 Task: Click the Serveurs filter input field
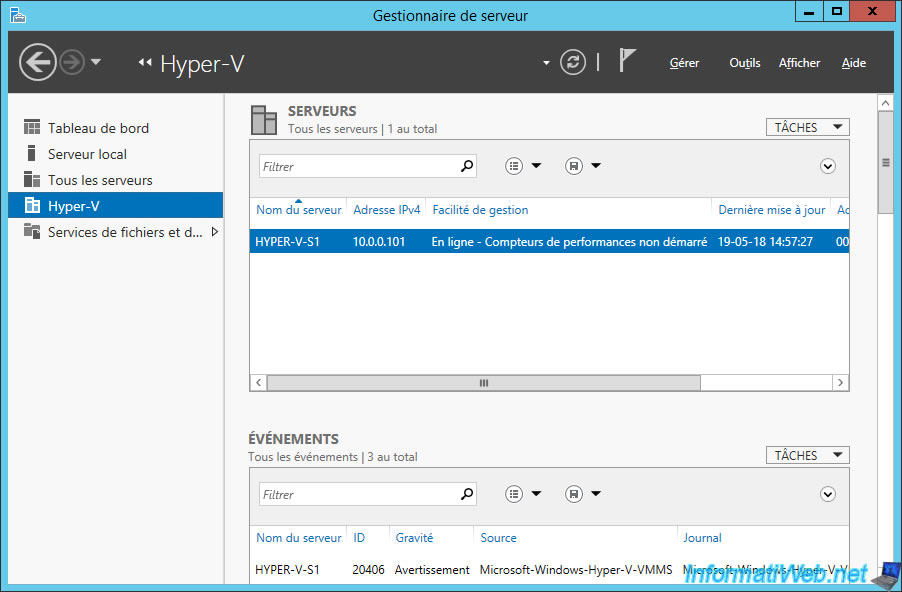(368, 166)
